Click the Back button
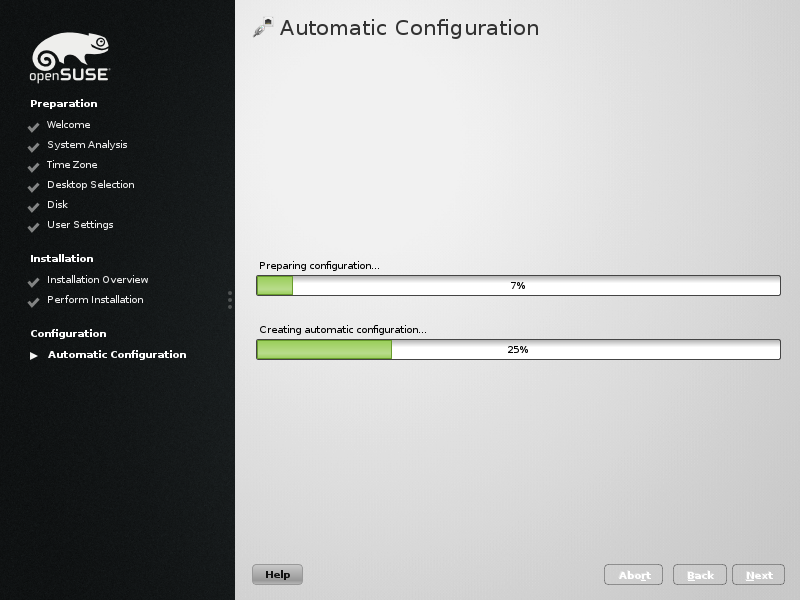800x600 pixels. [700, 575]
